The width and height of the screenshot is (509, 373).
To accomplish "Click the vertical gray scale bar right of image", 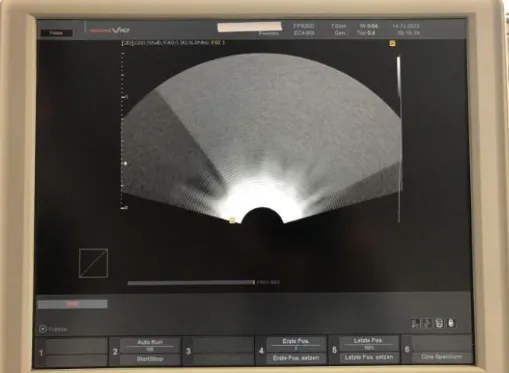I will (x=399, y=139).
